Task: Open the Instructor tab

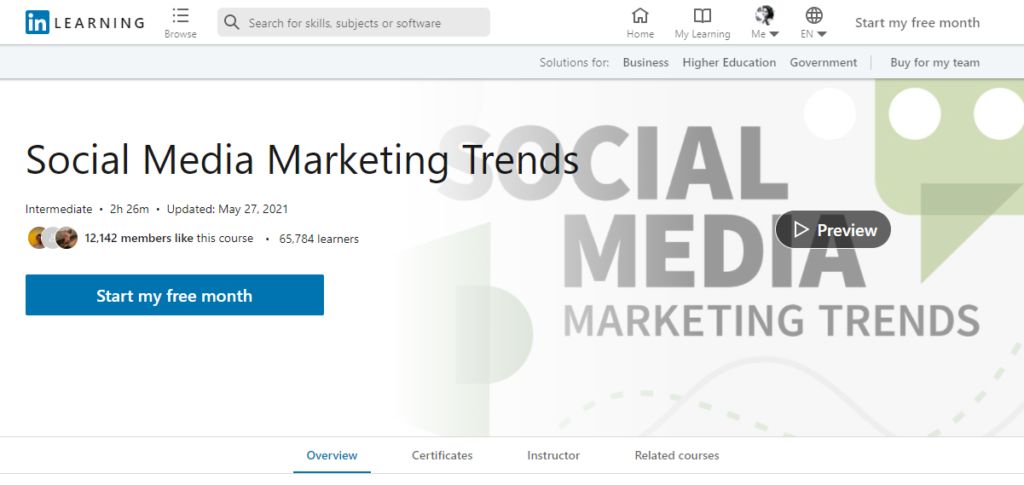Action: [x=553, y=455]
